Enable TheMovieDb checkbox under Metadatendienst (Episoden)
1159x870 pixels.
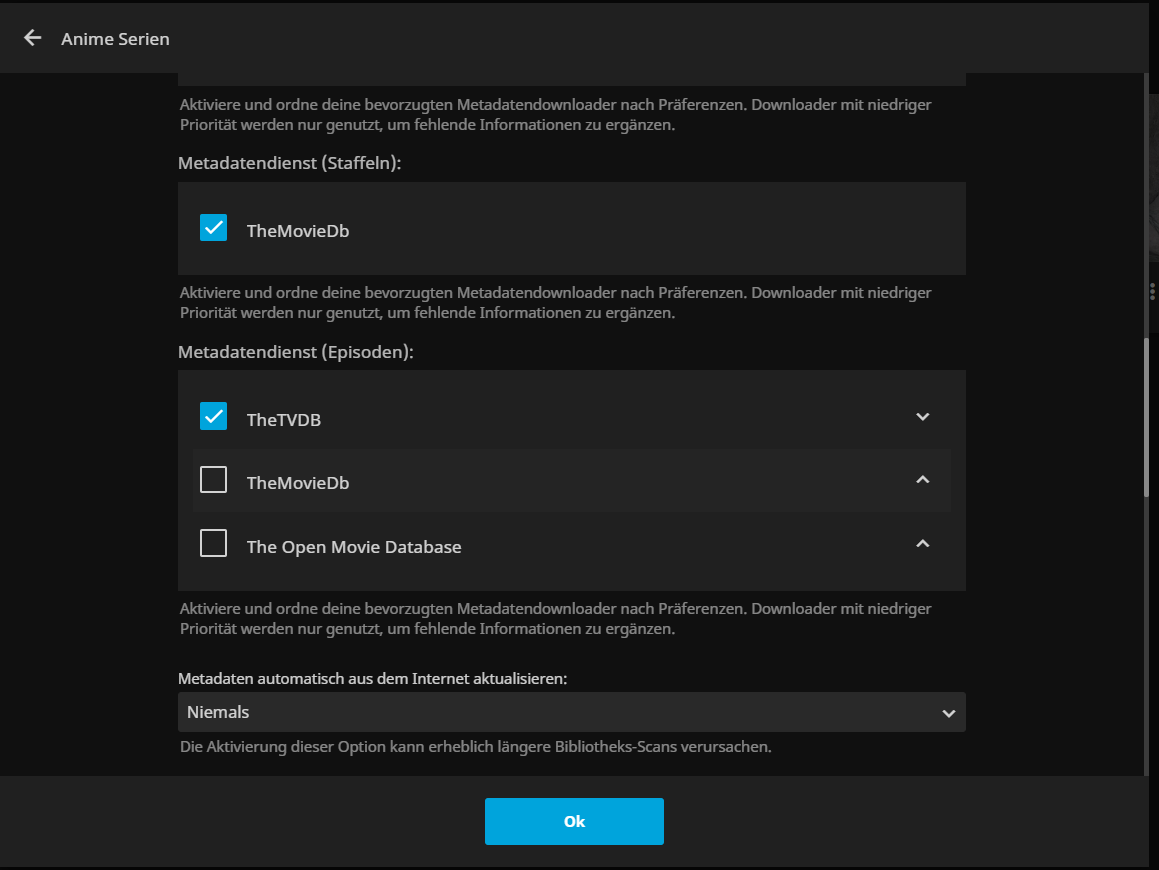click(x=214, y=481)
